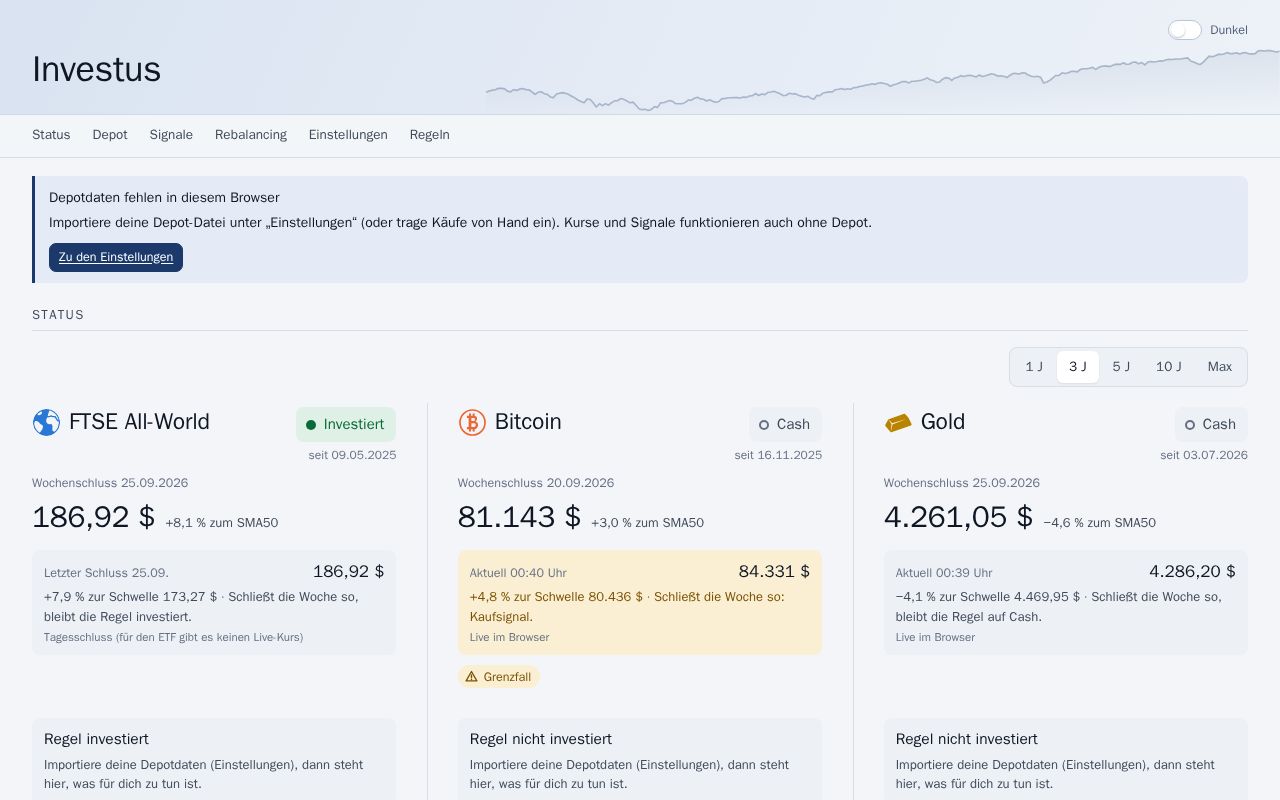1280x800 pixels.
Task: Click the Regel investiert heading
Action: [96, 739]
